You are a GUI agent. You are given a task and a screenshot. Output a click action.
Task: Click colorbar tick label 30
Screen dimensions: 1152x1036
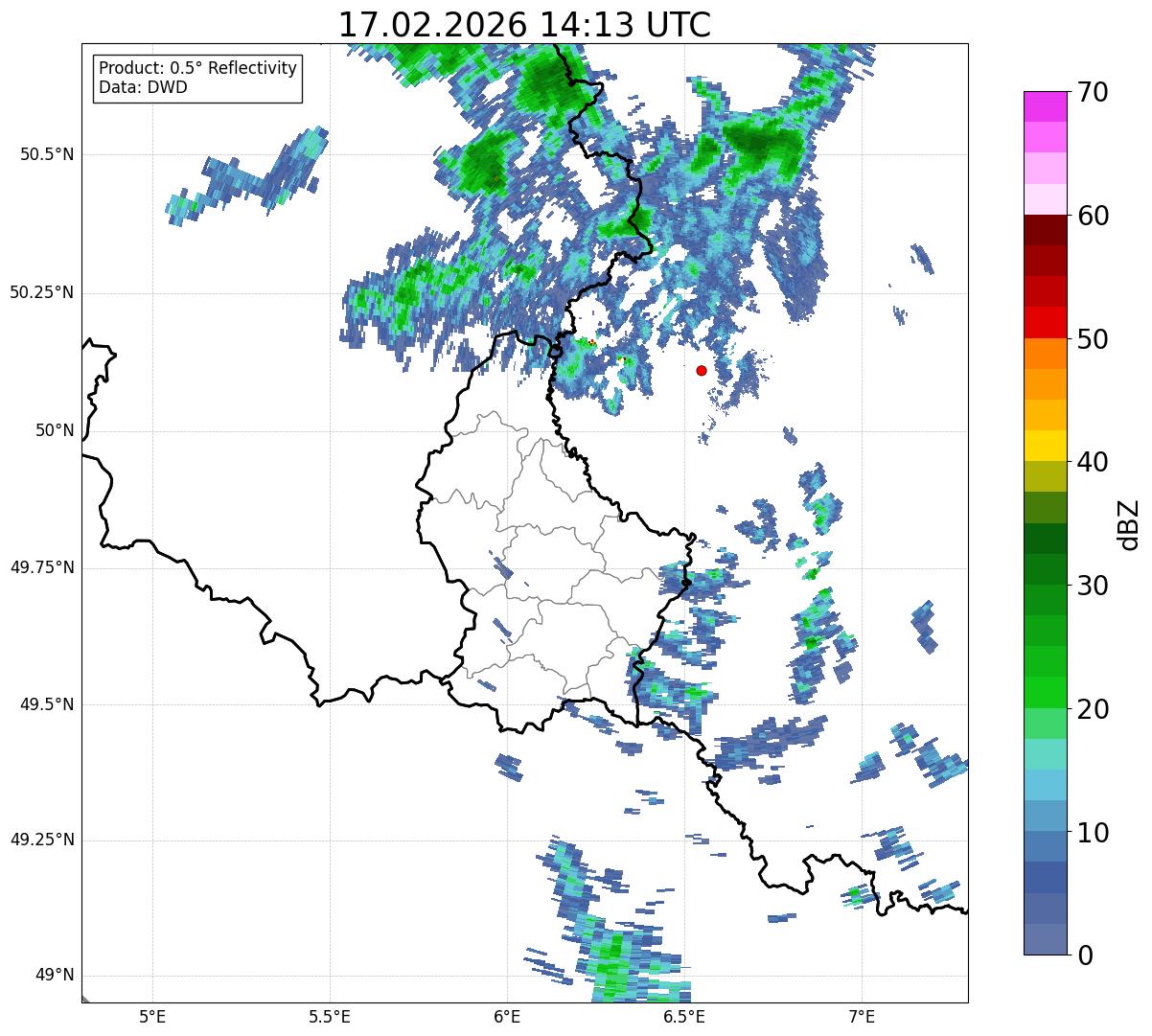(x=1092, y=586)
